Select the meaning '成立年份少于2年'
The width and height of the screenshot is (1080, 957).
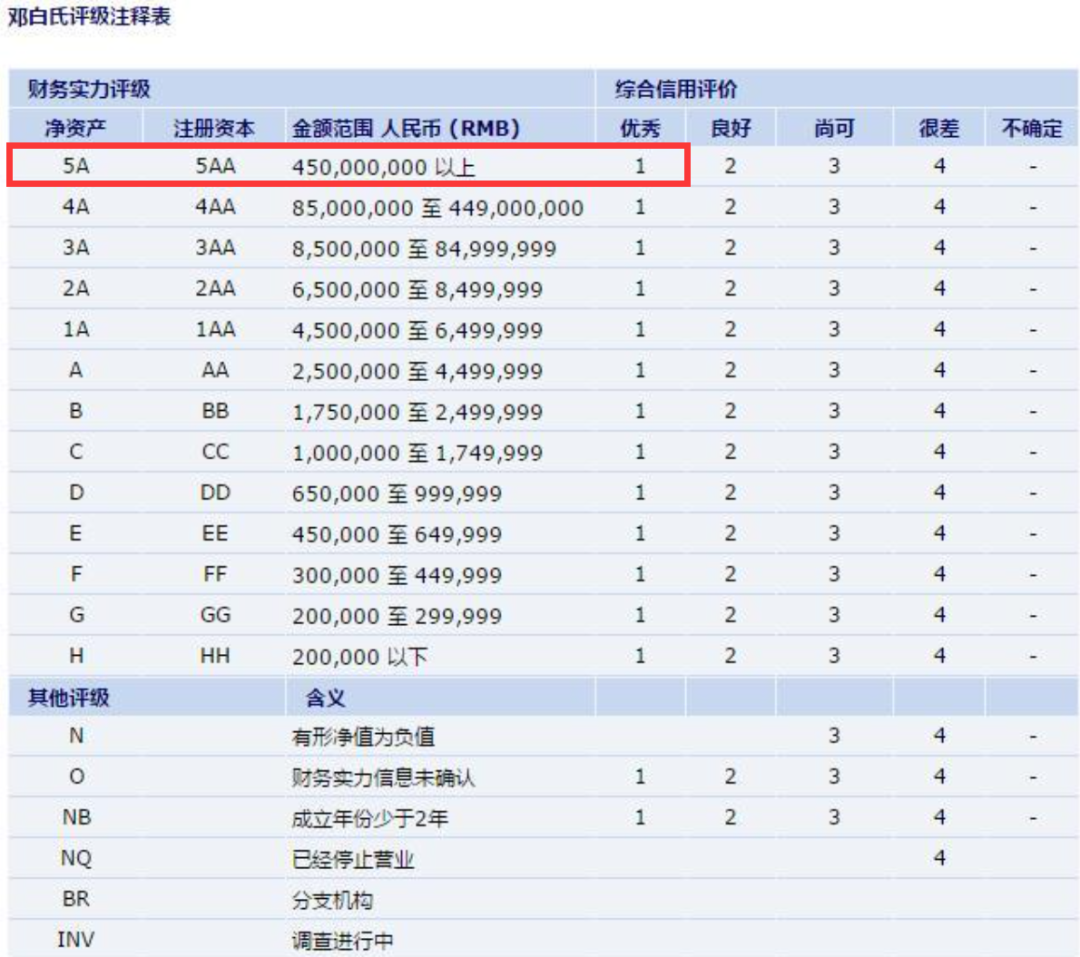click(x=370, y=818)
